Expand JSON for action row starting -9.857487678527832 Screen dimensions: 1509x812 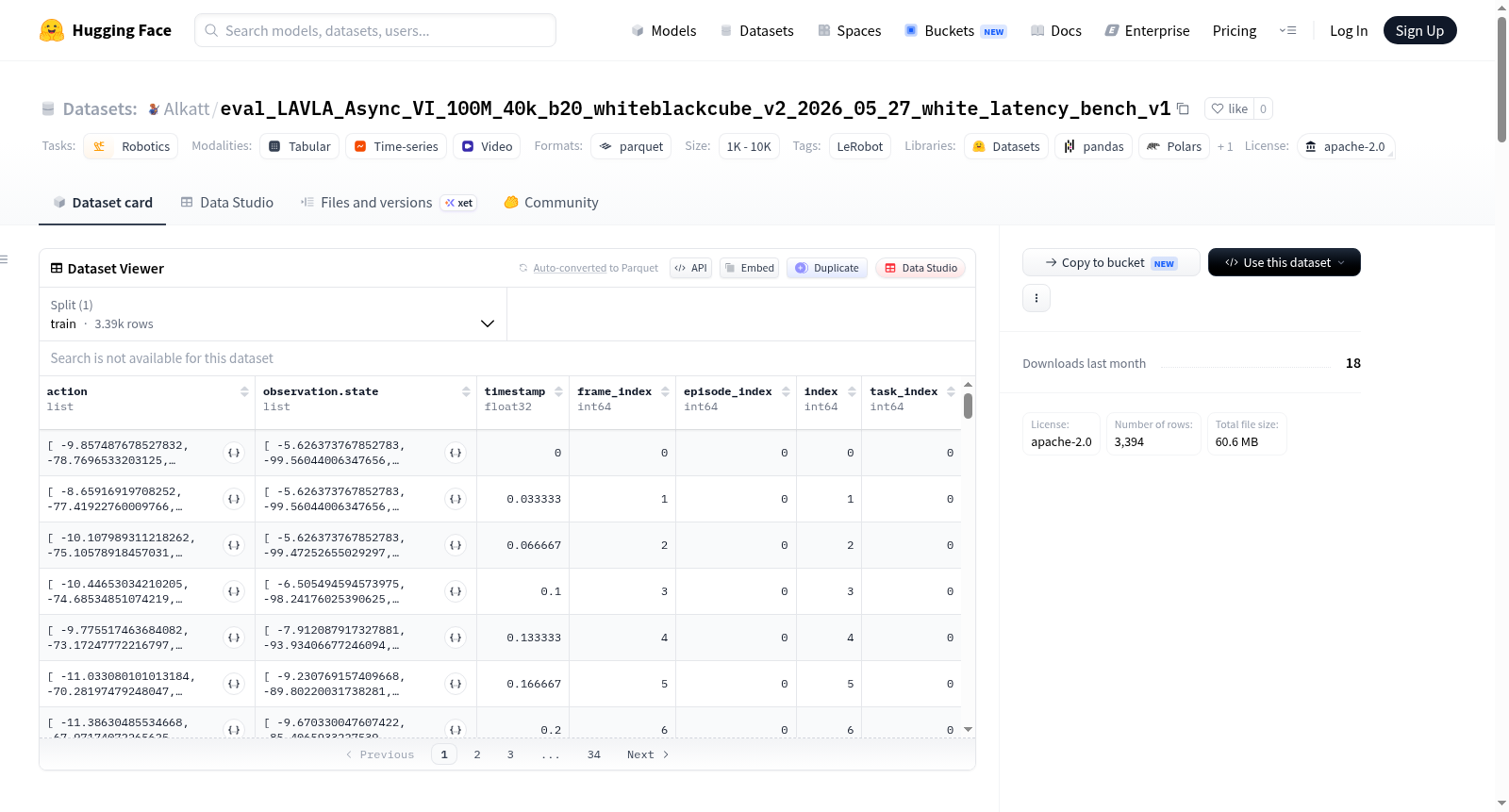[x=234, y=453]
